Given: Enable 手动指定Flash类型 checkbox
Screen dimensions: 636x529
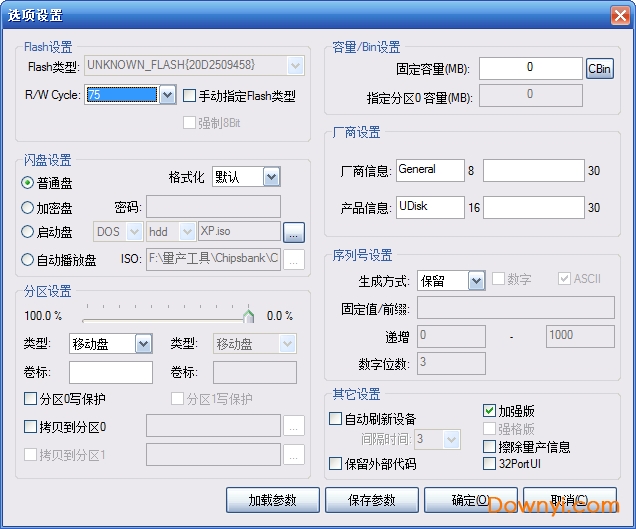Looking at the screenshot, I should [190, 96].
